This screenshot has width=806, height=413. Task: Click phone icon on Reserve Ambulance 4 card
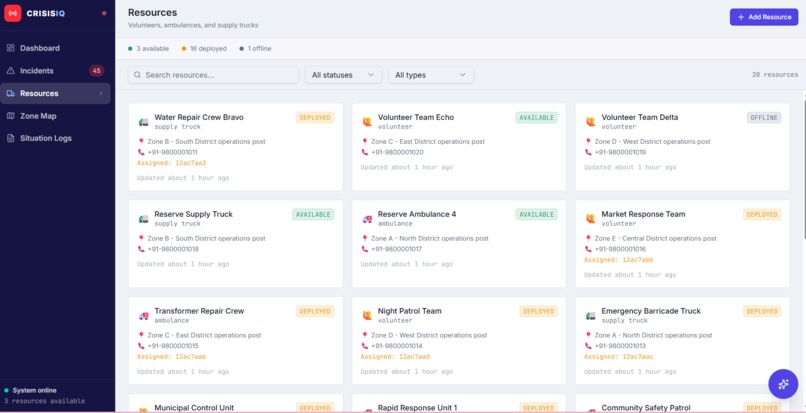point(364,249)
